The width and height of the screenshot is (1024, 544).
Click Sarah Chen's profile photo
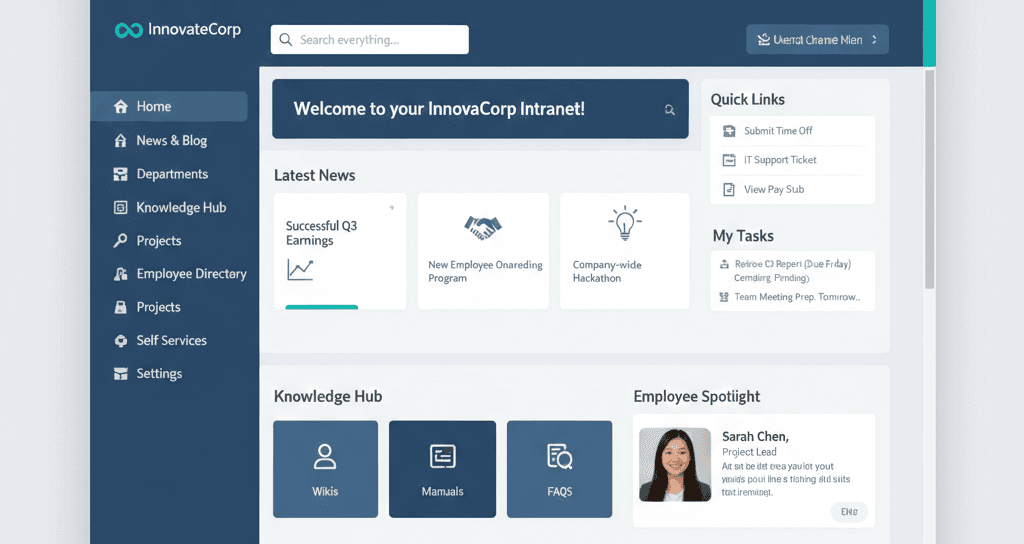[x=675, y=464]
